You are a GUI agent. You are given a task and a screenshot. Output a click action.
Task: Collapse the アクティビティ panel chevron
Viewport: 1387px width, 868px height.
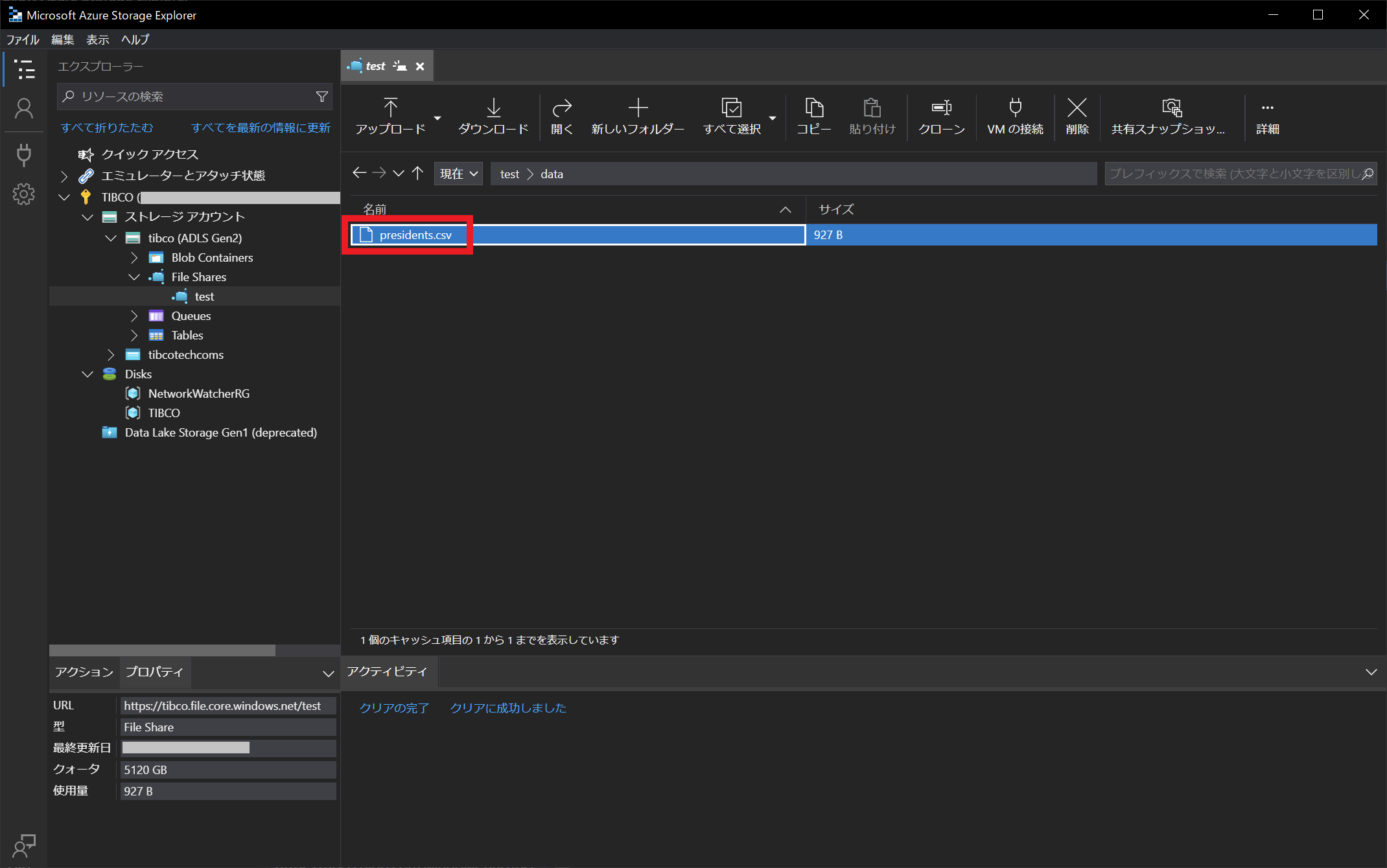1371,672
